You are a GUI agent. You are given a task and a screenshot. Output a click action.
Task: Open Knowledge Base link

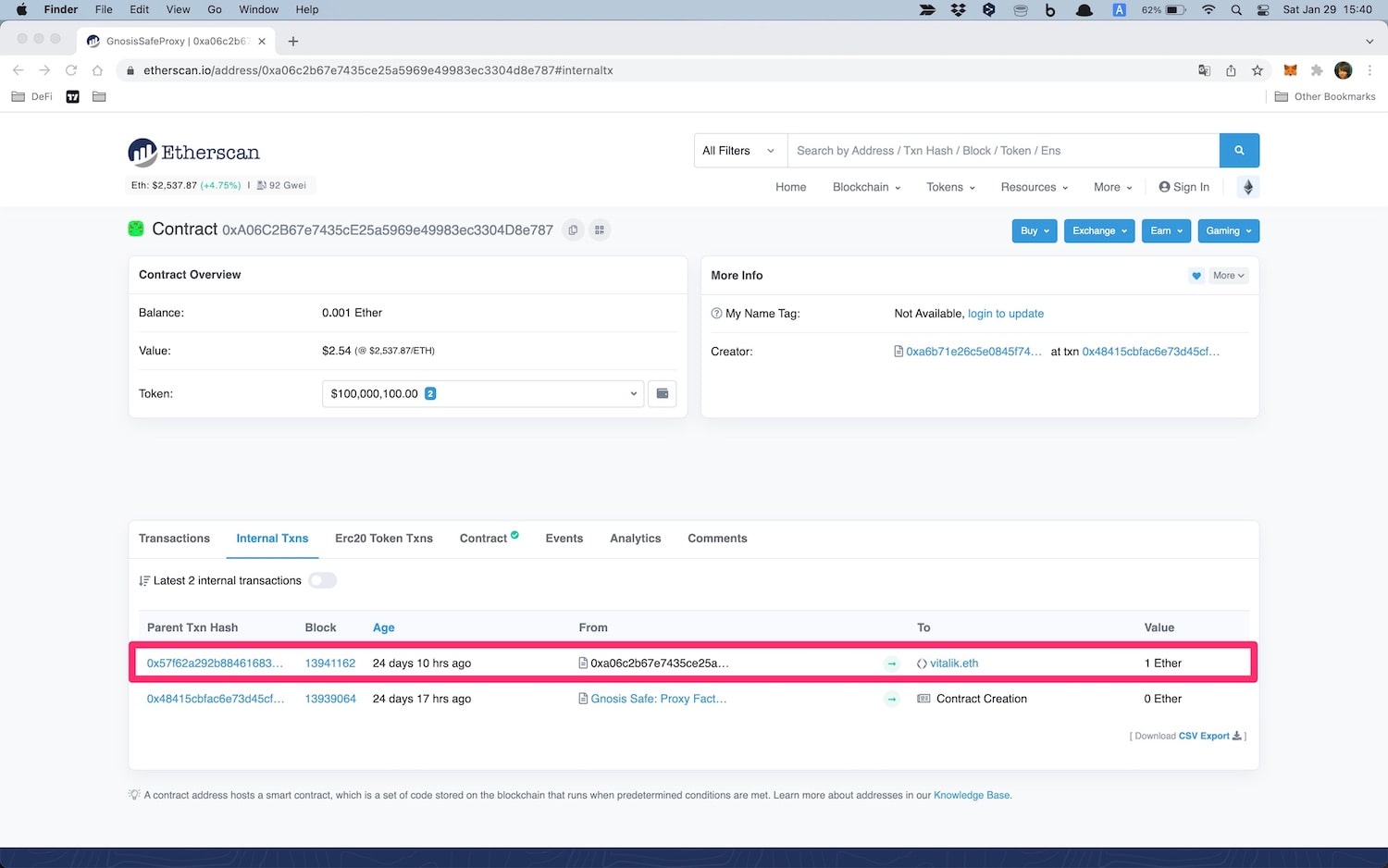point(972,795)
